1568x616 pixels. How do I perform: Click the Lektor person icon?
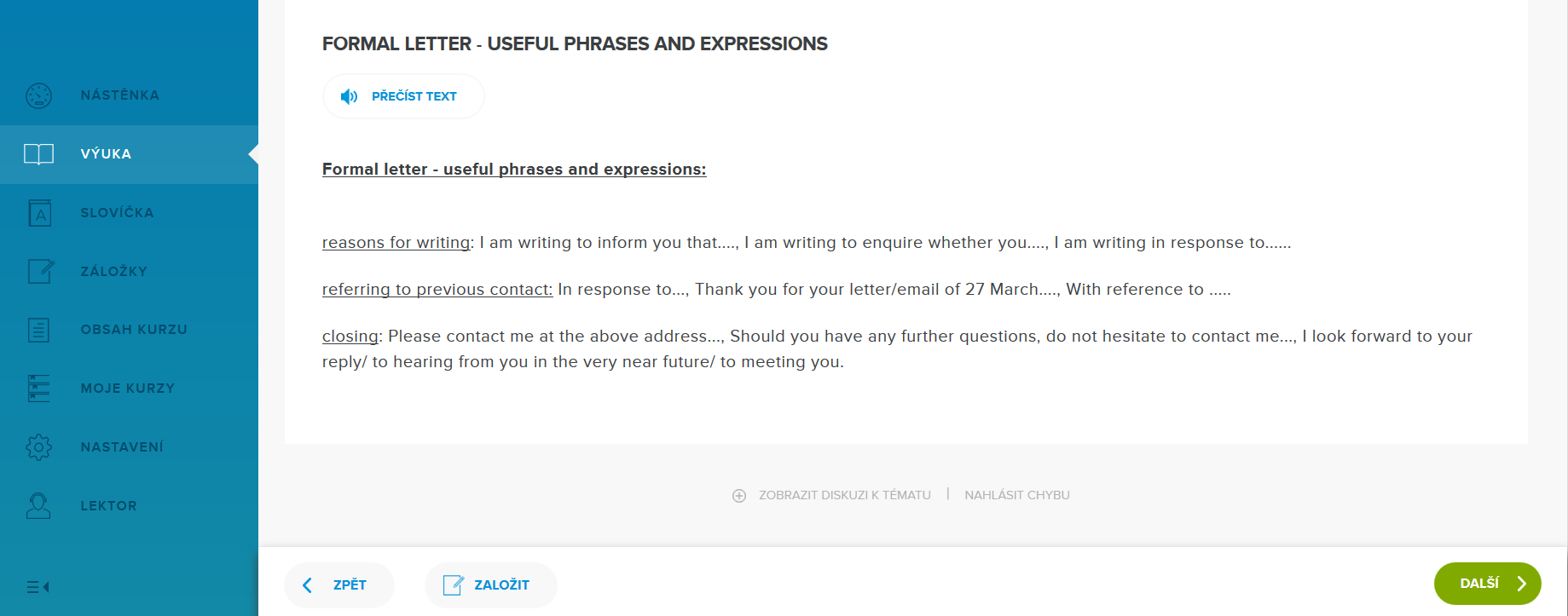39,506
